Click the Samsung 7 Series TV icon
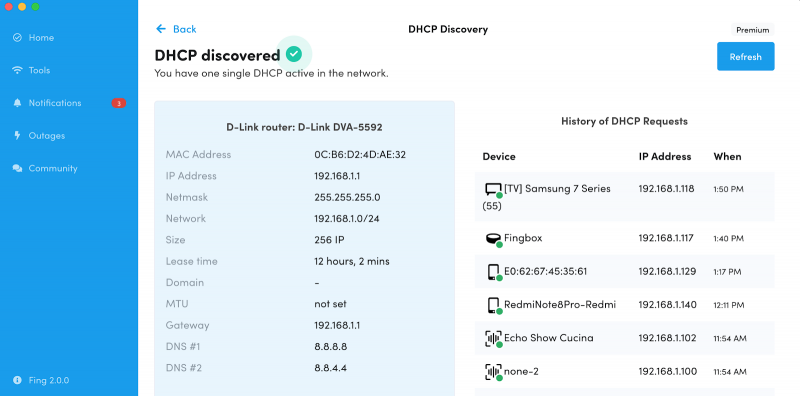 pyautogui.click(x=493, y=190)
